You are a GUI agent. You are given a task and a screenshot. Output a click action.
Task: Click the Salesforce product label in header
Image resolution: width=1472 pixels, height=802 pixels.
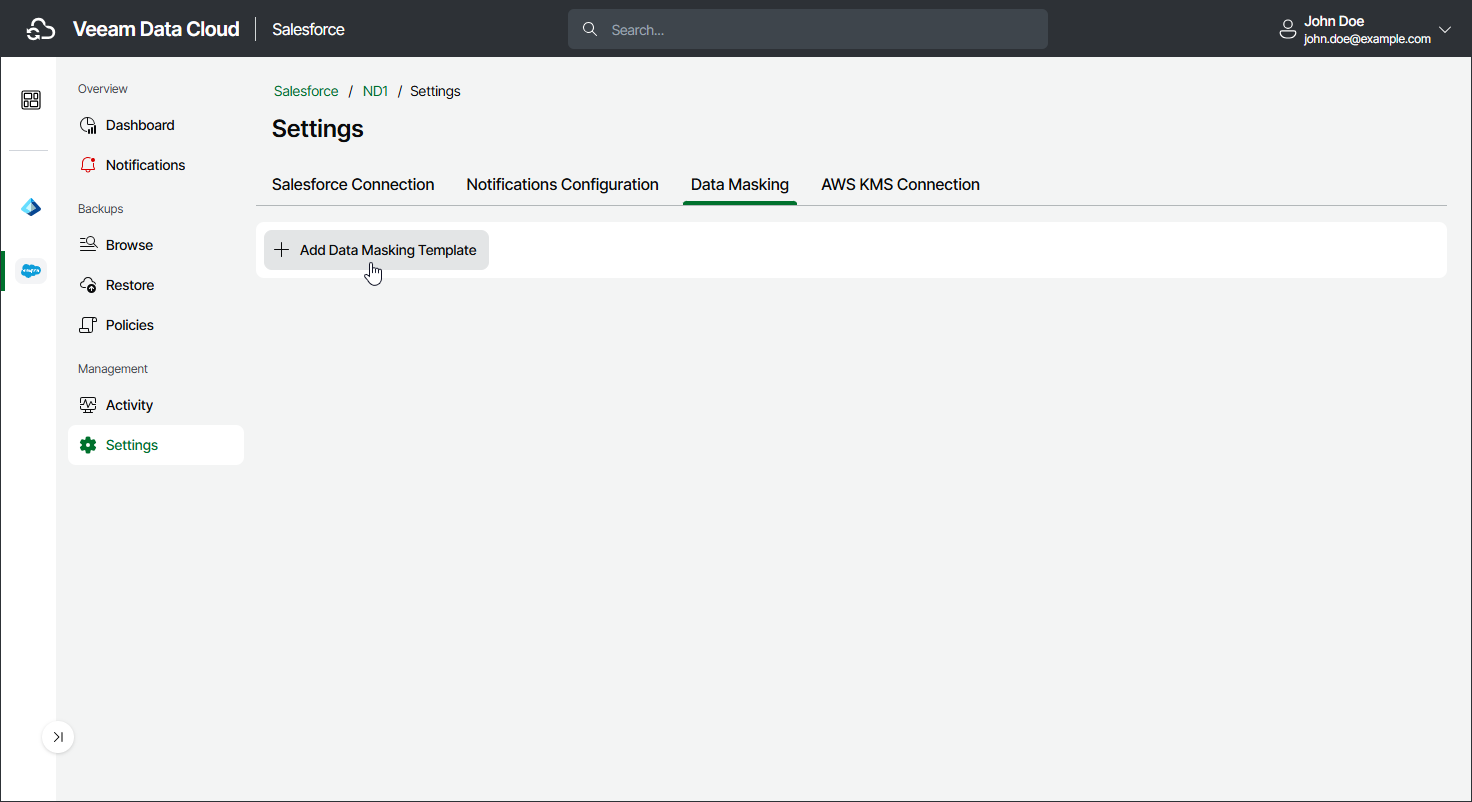pos(308,30)
